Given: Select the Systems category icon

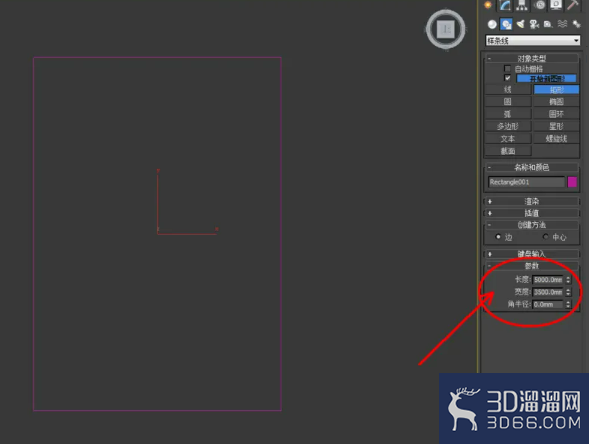Looking at the screenshot, I should coord(576,24).
